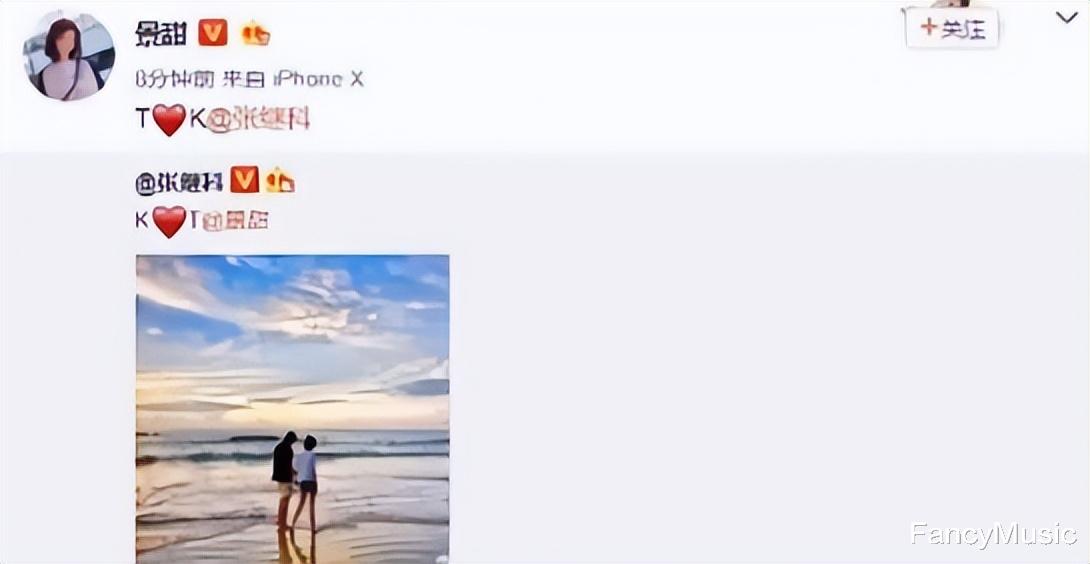
Task: Click the red heart emoji in K❤T repost text
Action: click(x=169, y=221)
